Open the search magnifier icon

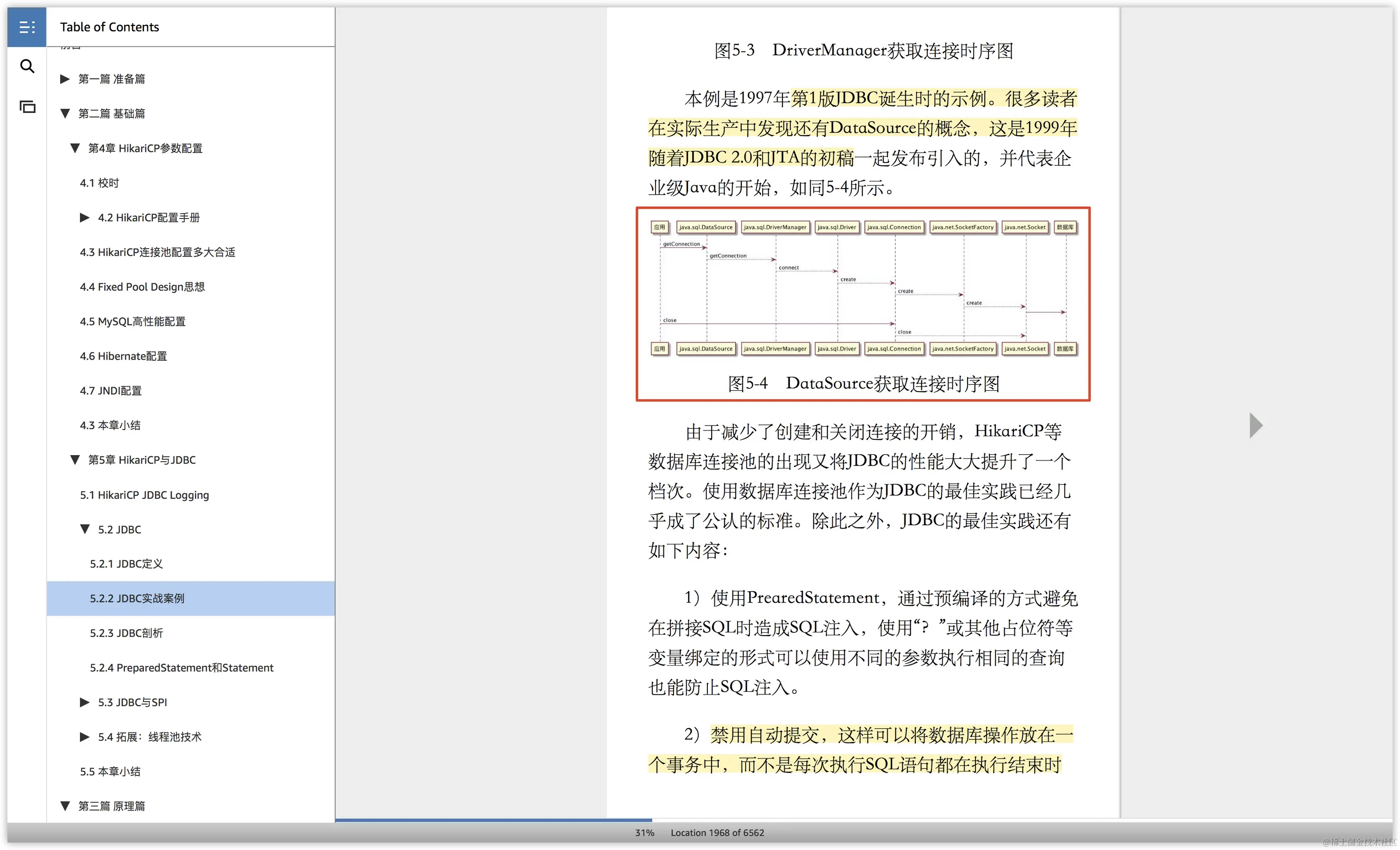(27, 67)
